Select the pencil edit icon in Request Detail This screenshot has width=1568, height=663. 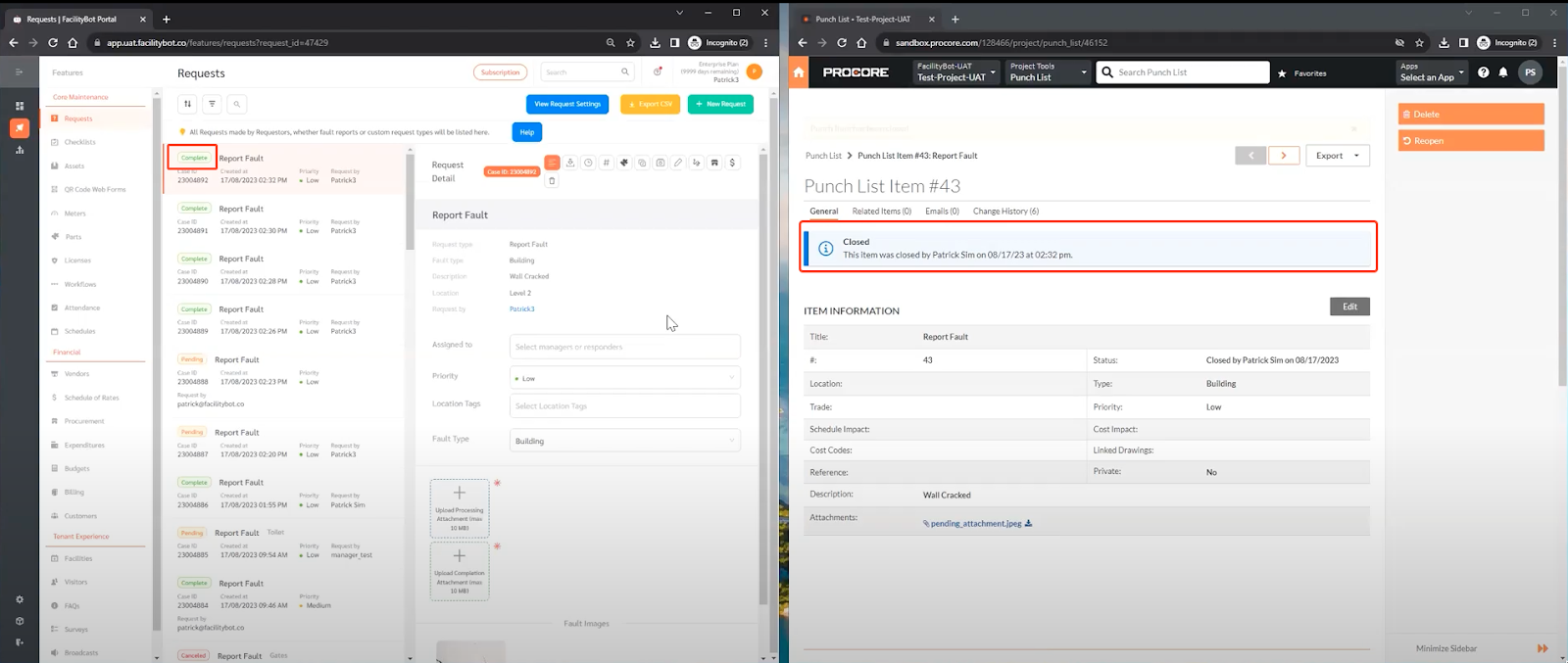tap(678, 163)
